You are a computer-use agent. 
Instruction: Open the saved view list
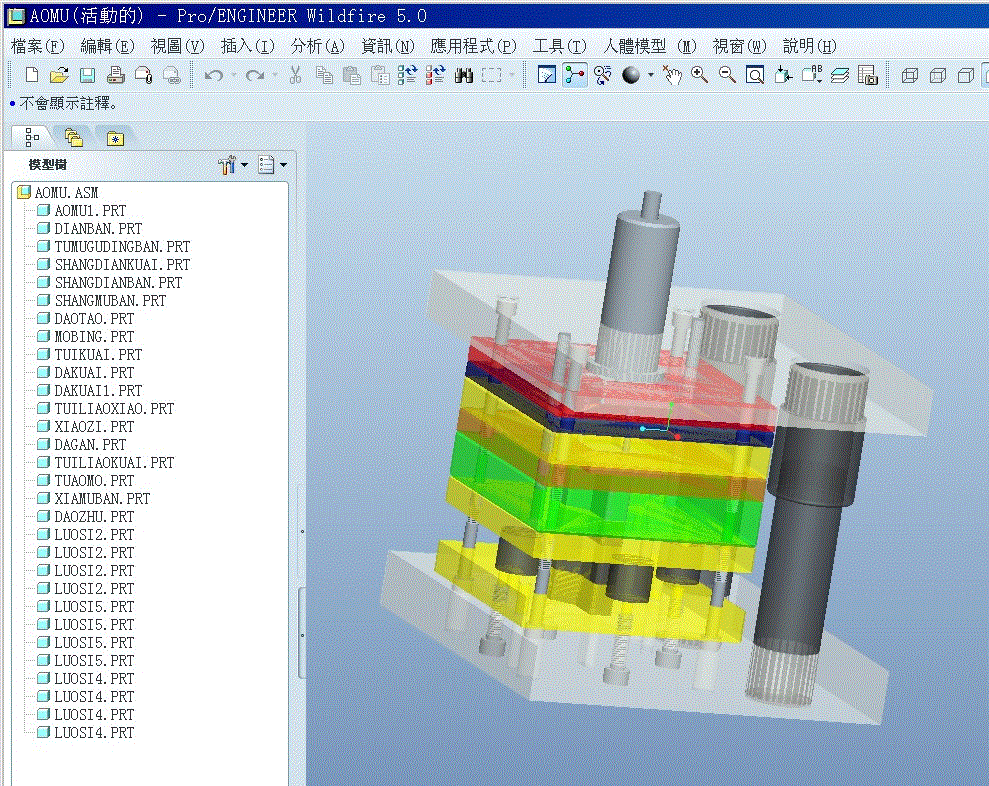(x=812, y=75)
